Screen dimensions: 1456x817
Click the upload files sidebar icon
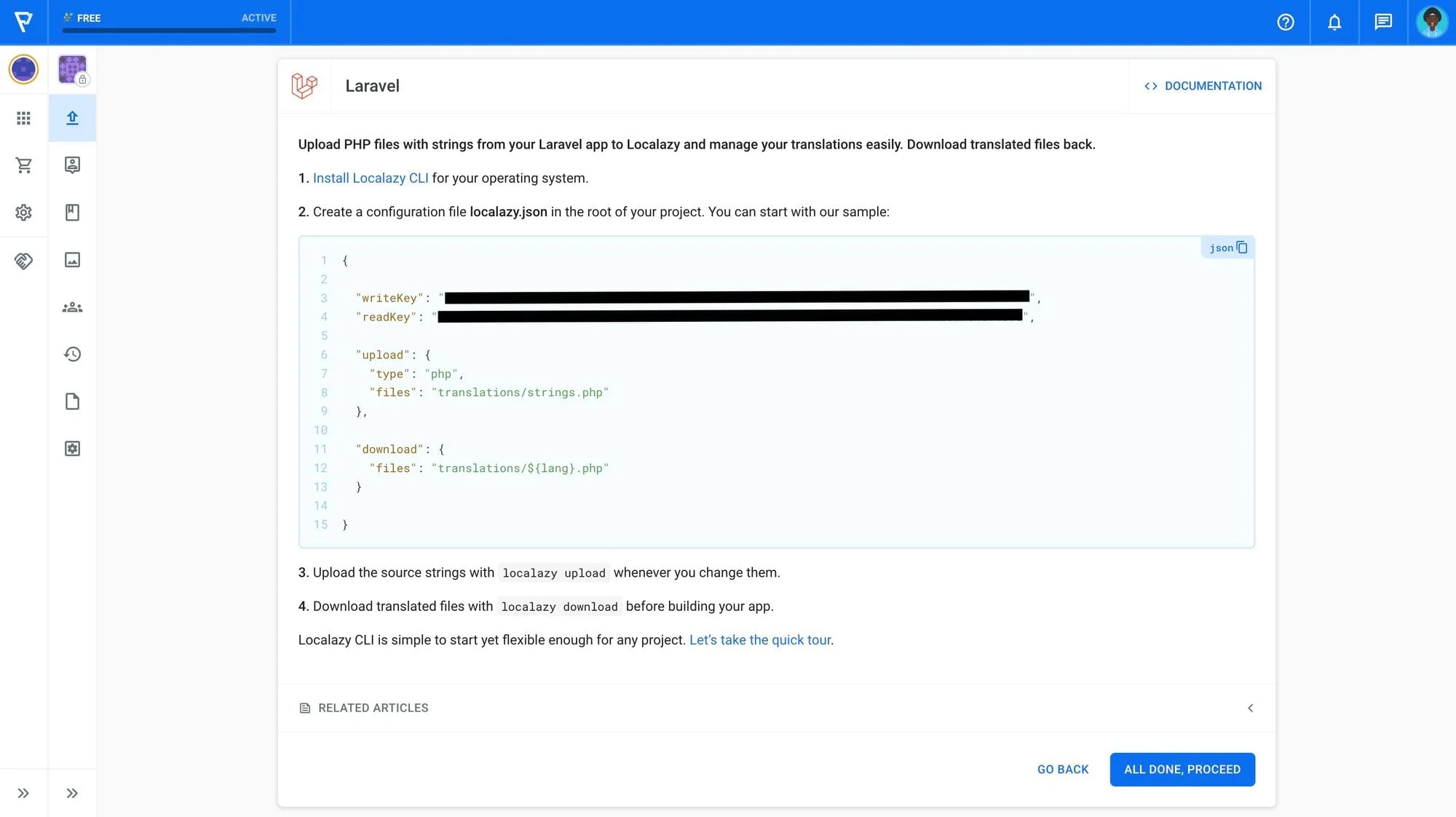point(72,118)
